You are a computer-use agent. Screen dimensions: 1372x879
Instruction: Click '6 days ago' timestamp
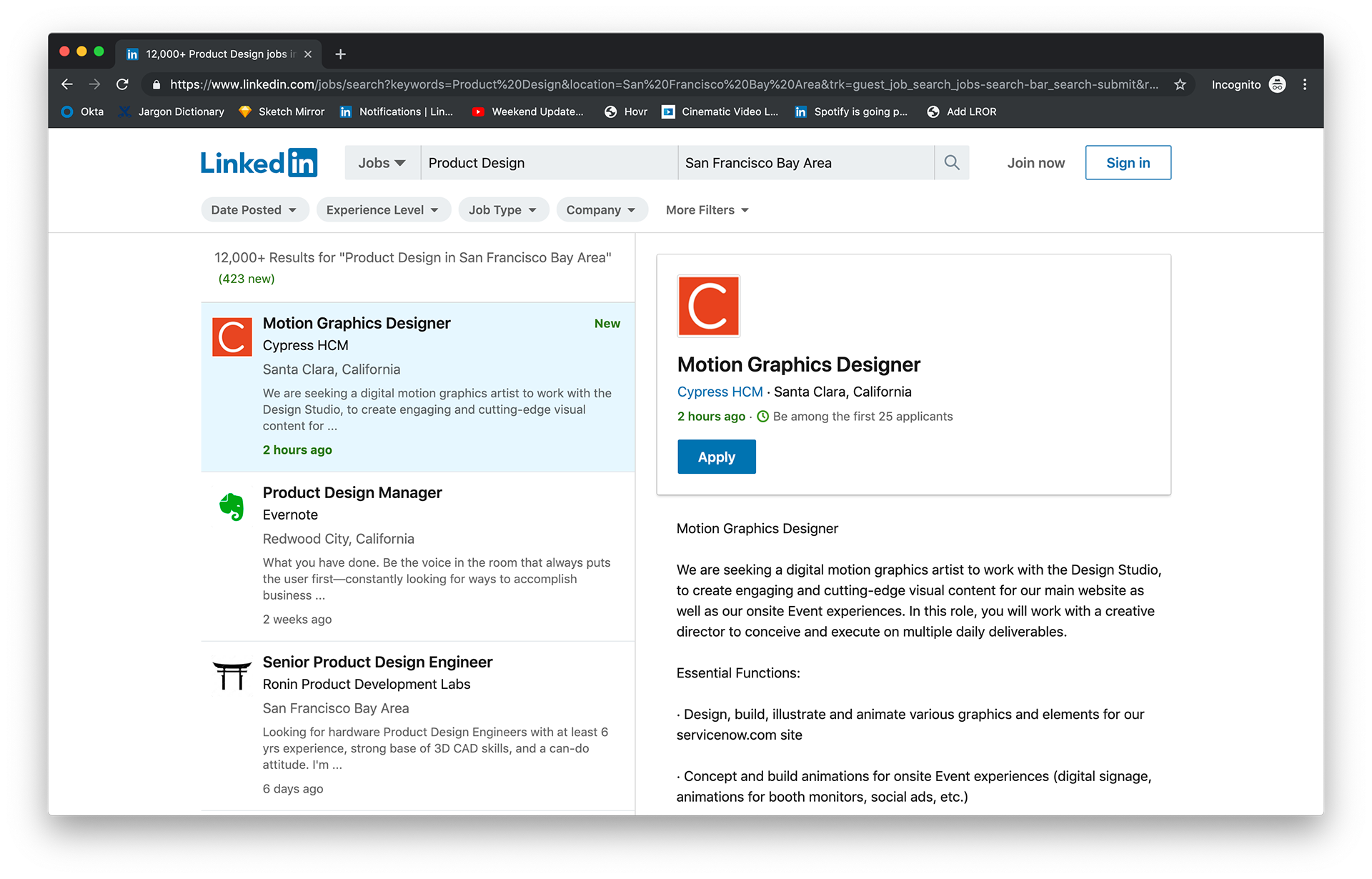(x=292, y=789)
